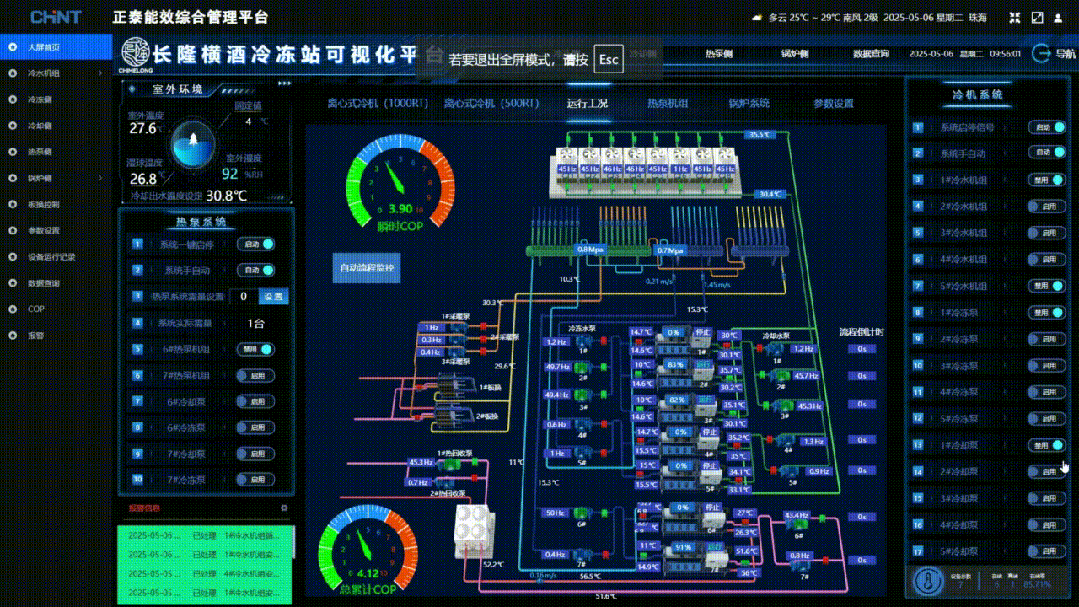Toggle 7#热泵机组 switch
The height and width of the screenshot is (607, 1079).
click(256, 376)
